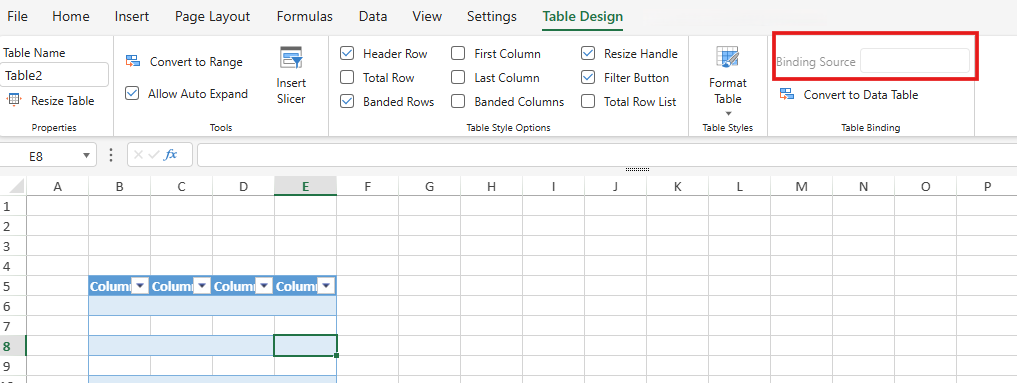
Task: Select row 5 header
Action: 13,286
